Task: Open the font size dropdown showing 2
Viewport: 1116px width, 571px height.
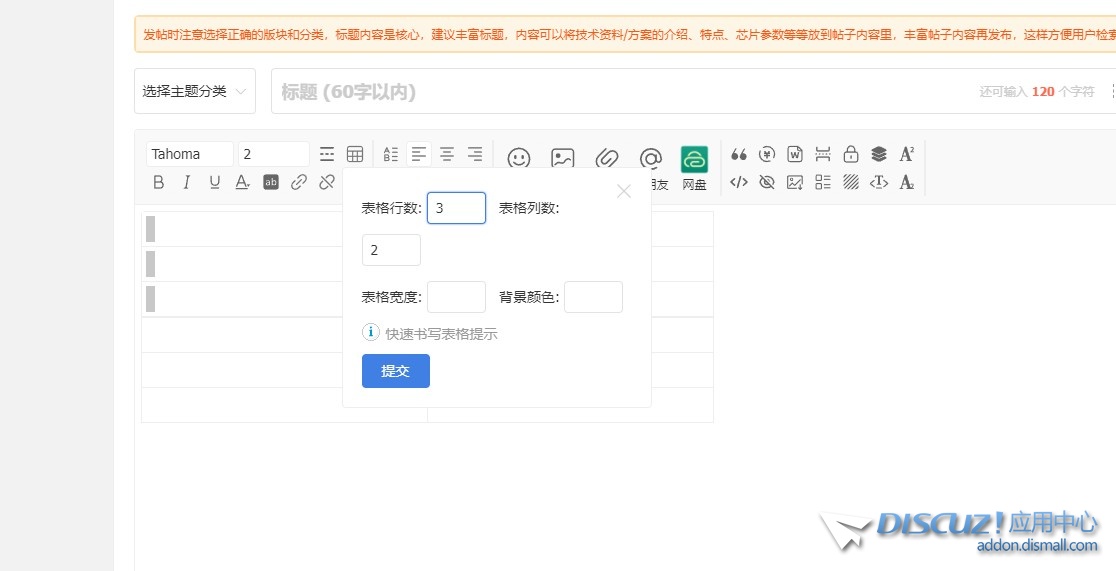Action: tap(273, 154)
